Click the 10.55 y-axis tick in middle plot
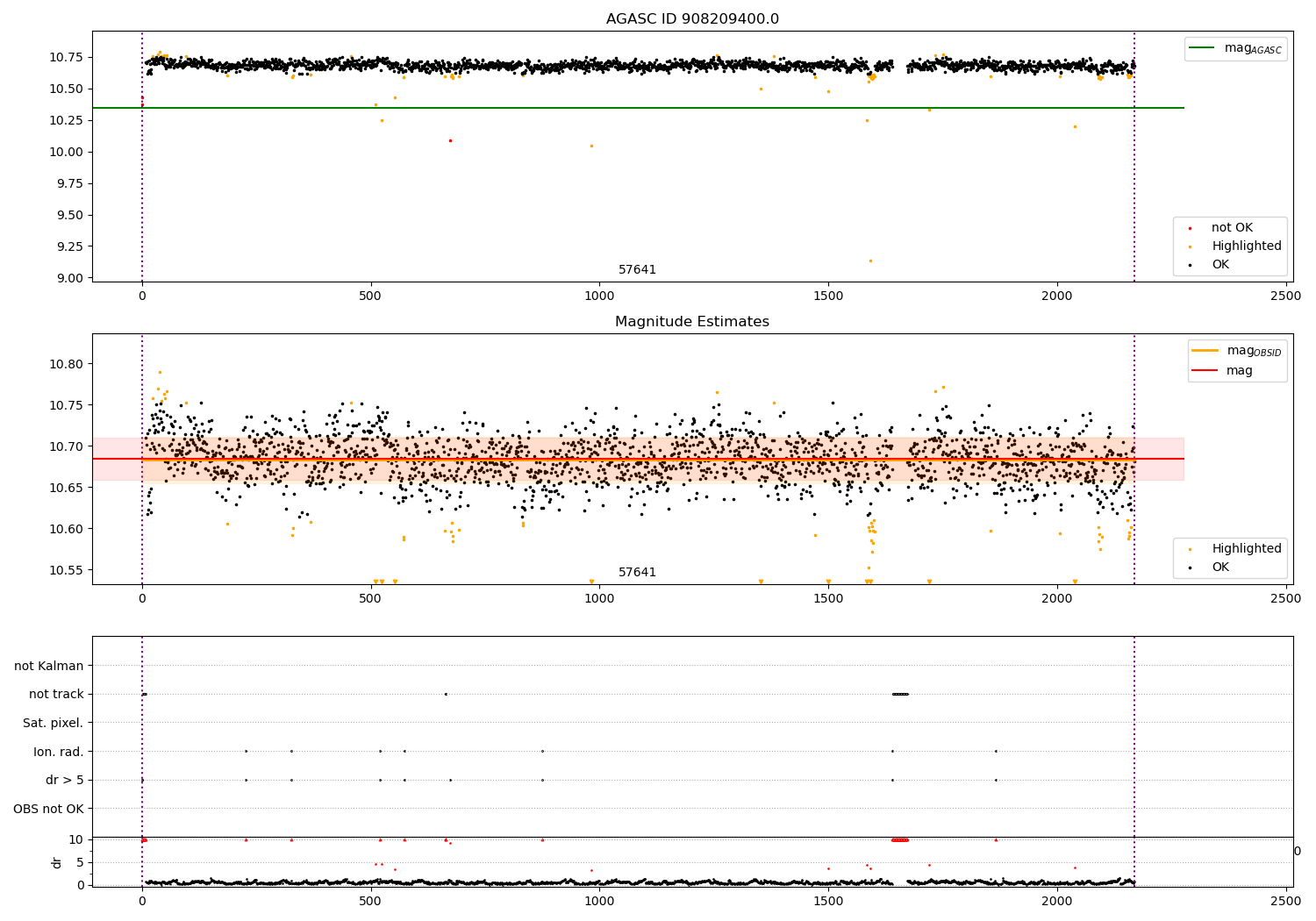Image resolution: width=1316 pixels, height=921 pixels. point(67,570)
